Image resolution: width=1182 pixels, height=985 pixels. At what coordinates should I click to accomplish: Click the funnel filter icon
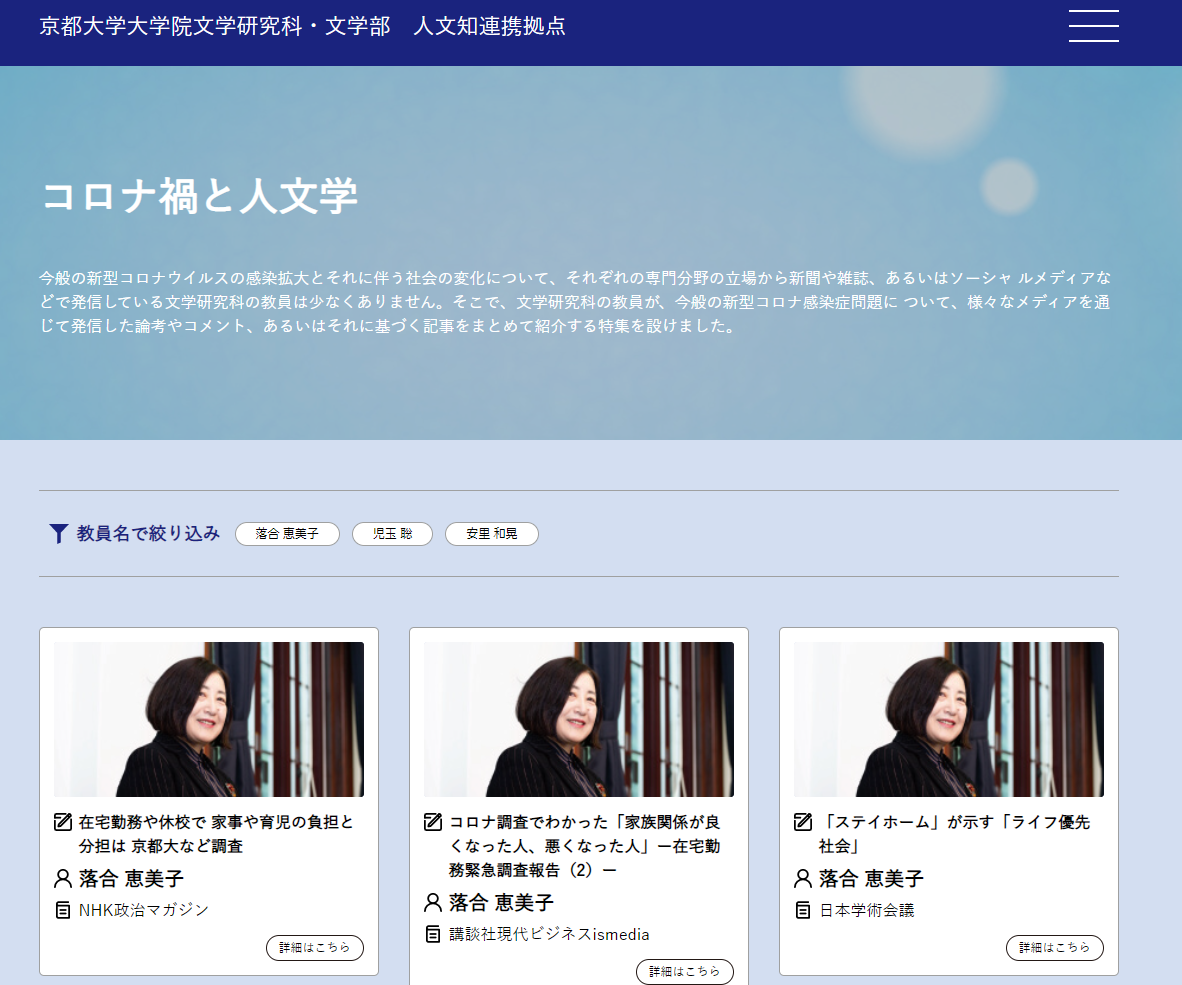pyautogui.click(x=59, y=534)
